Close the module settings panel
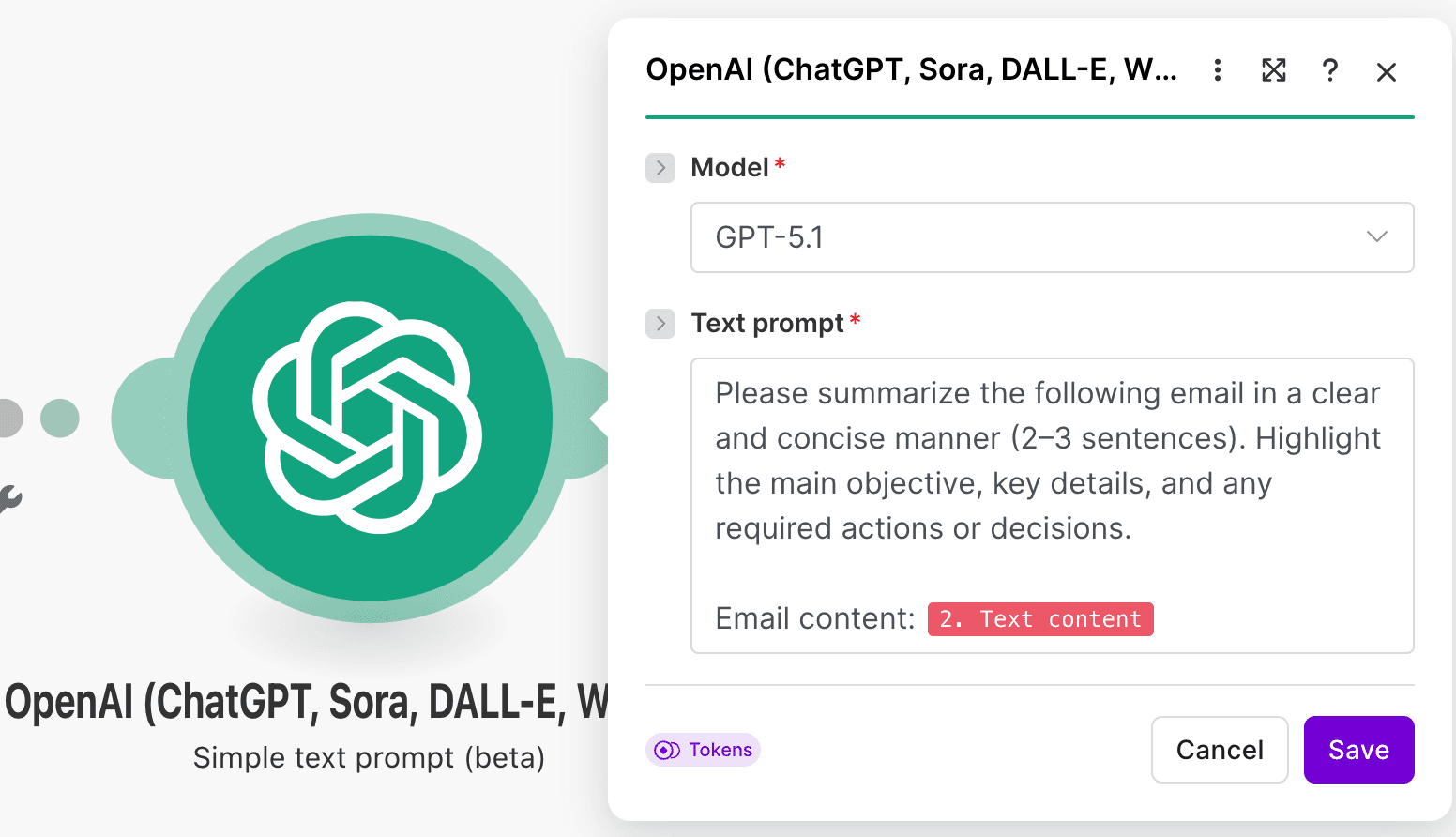Viewport: 1456px width, 837px height. point(1386,70)
